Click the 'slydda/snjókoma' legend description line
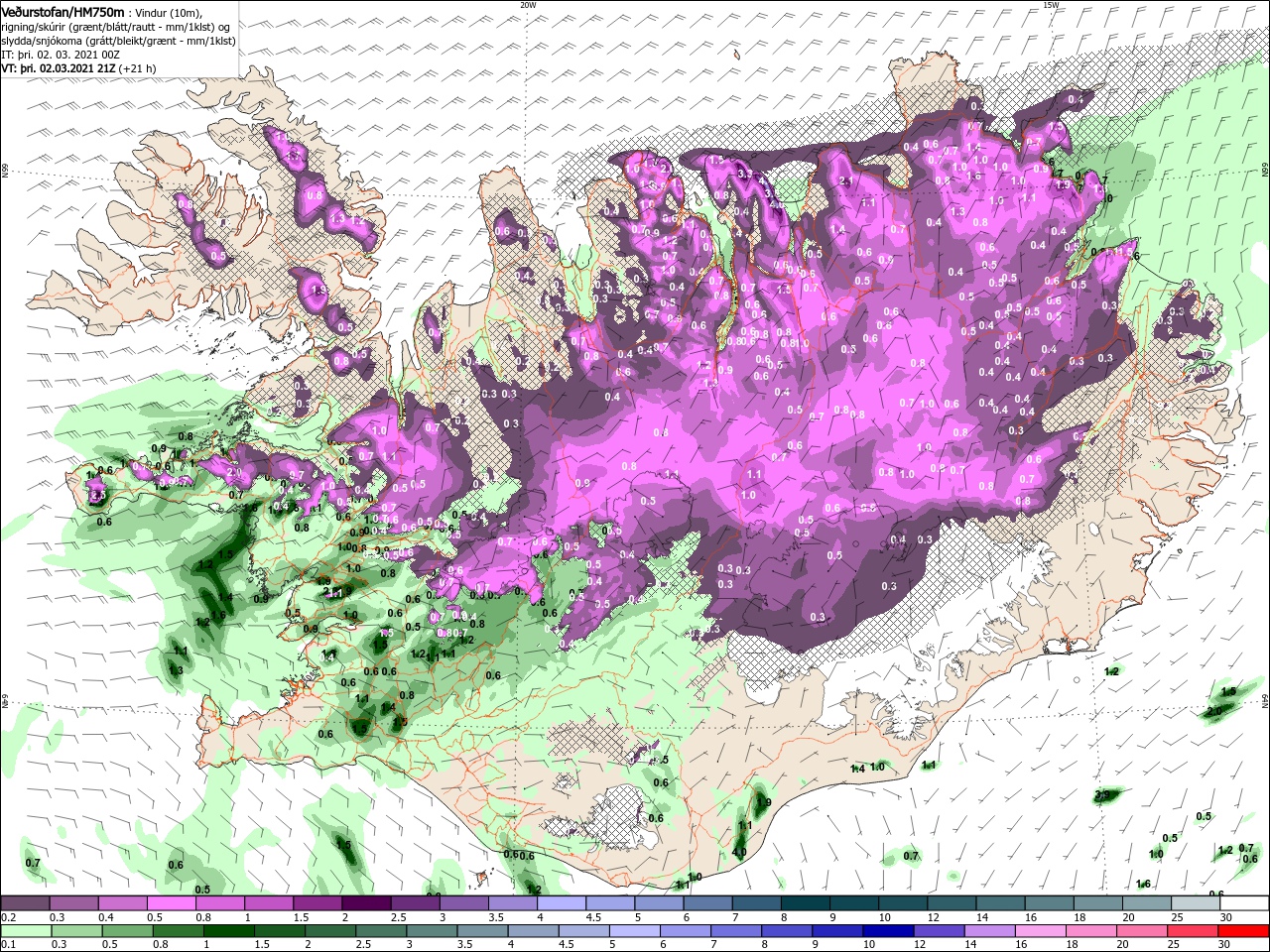Screen dimensions: 1270x952 click(x=119, y=42)
